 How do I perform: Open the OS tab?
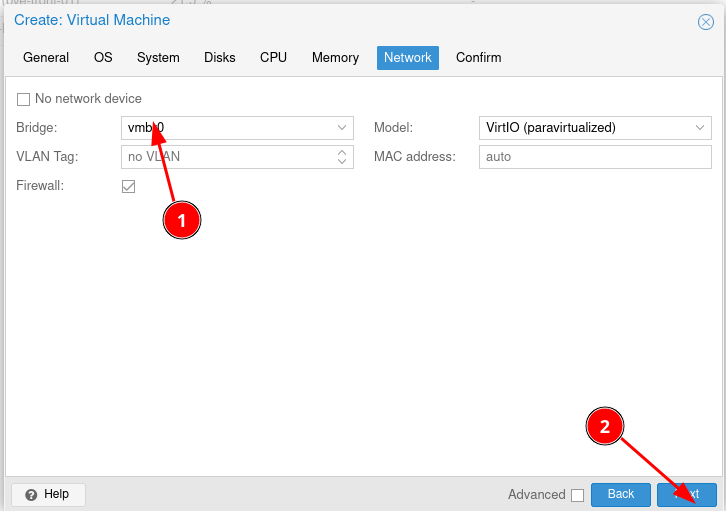click(x=103, y=58)
